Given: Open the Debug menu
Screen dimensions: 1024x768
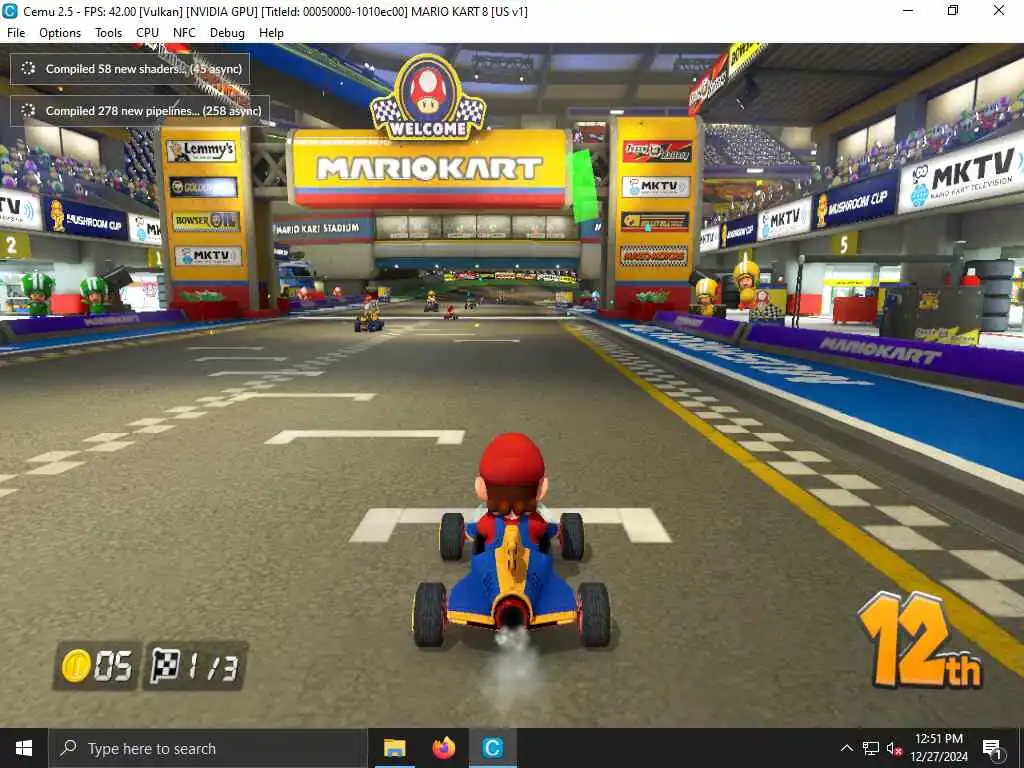Looking at the screenshot, I should 227,33.
